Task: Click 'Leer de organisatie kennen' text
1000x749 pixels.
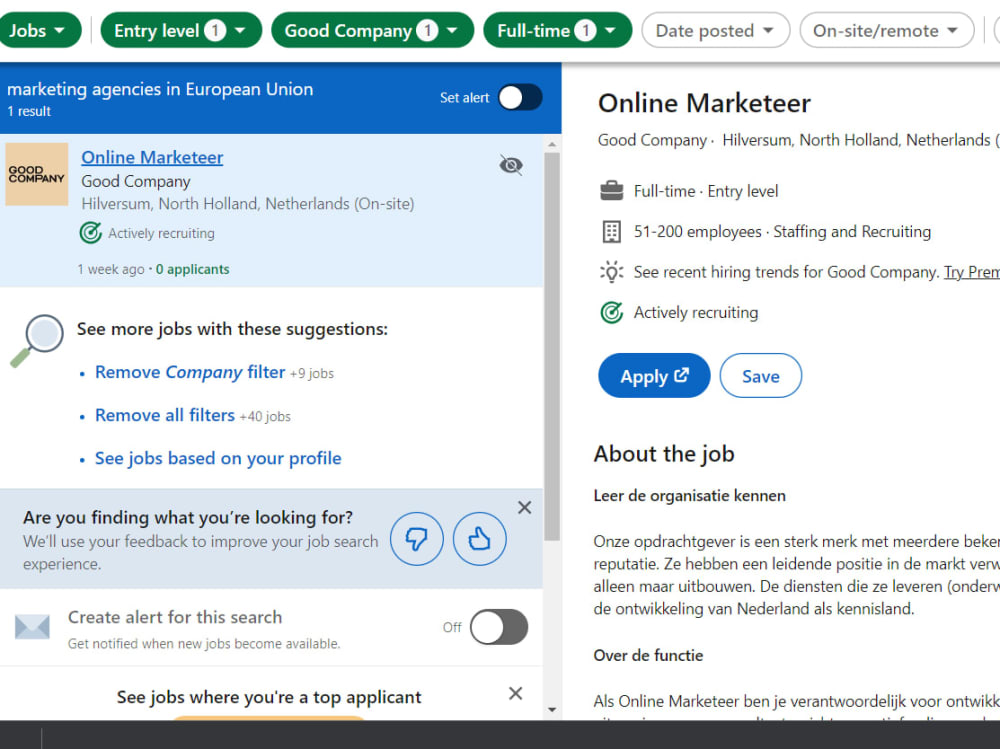Action: click(x=689, y=496)
